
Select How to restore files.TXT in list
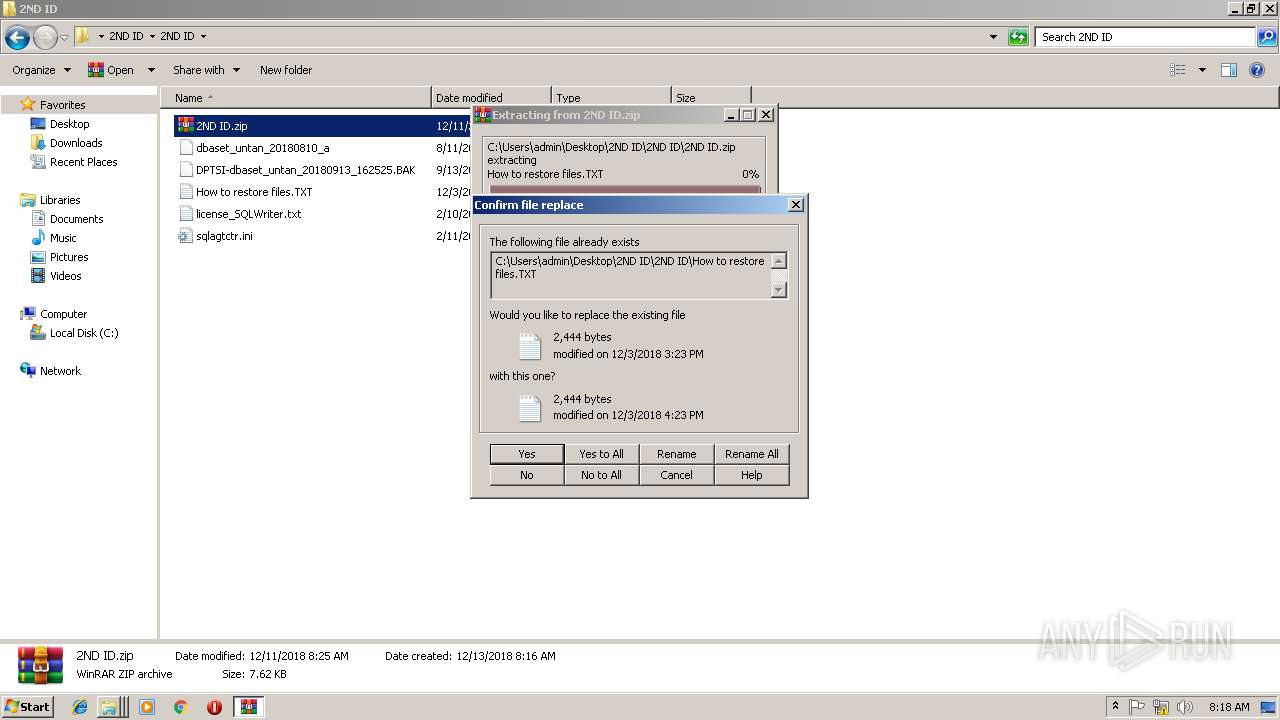tap(254, 192)
